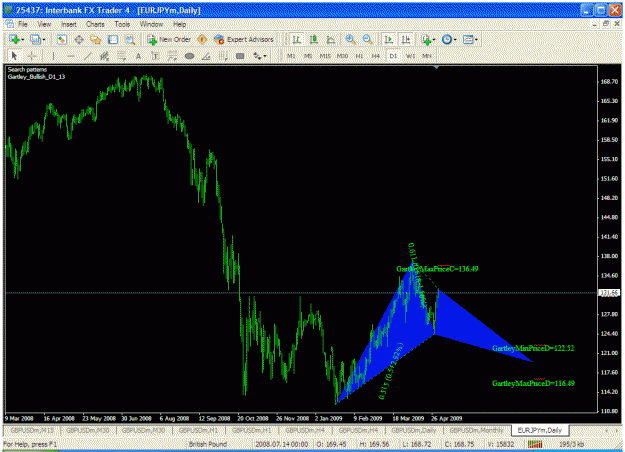Select the diagonal Trendline tool
The width and height of the screenshot is (625, 452).
coord(87,56)
